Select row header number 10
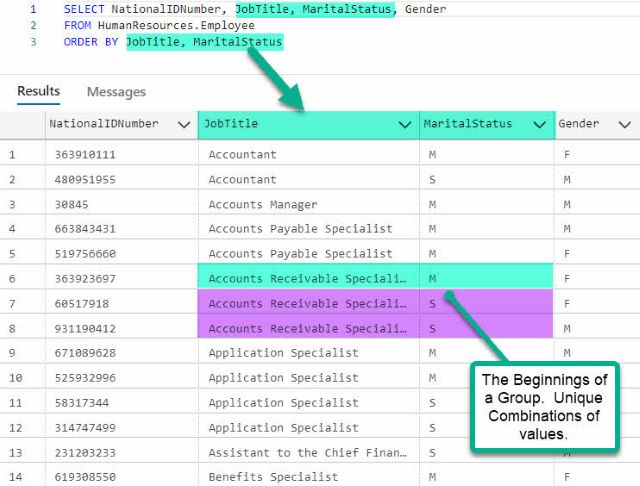 pyautogui.click(x=16, y=378)
